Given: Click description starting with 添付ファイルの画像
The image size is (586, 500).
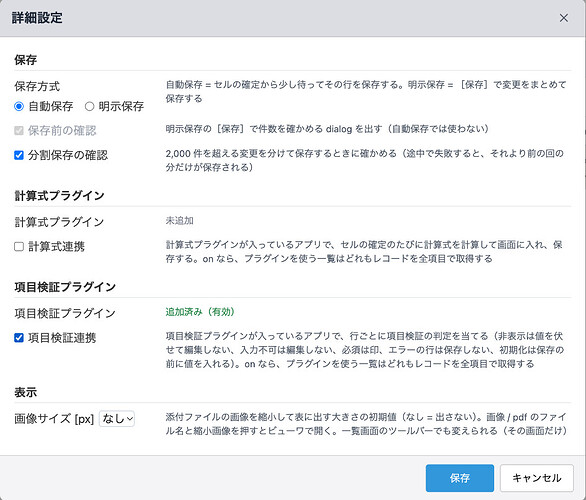Looking at the screenshot, I should click(x=366, y=424).
